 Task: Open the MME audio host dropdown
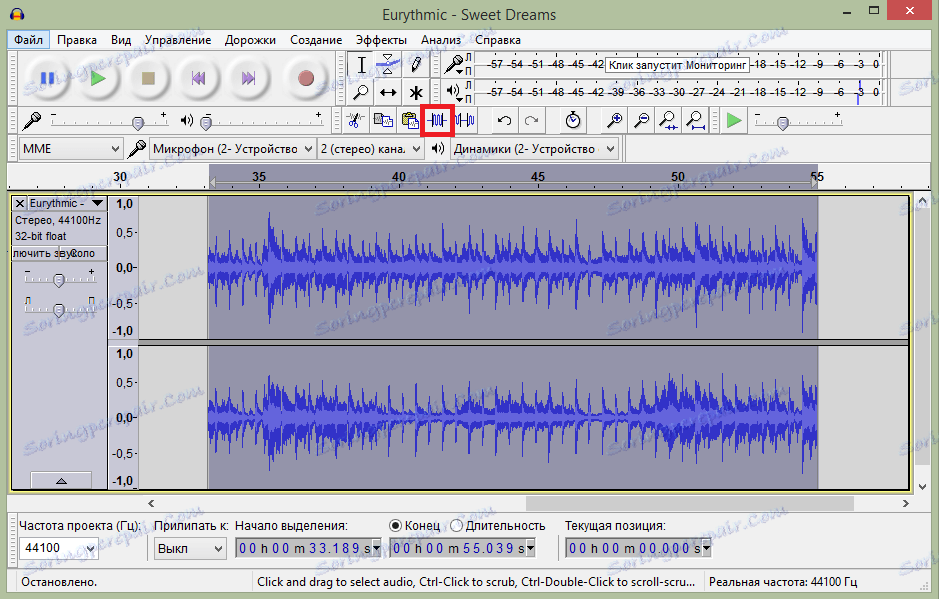click(x=70, y=147)
